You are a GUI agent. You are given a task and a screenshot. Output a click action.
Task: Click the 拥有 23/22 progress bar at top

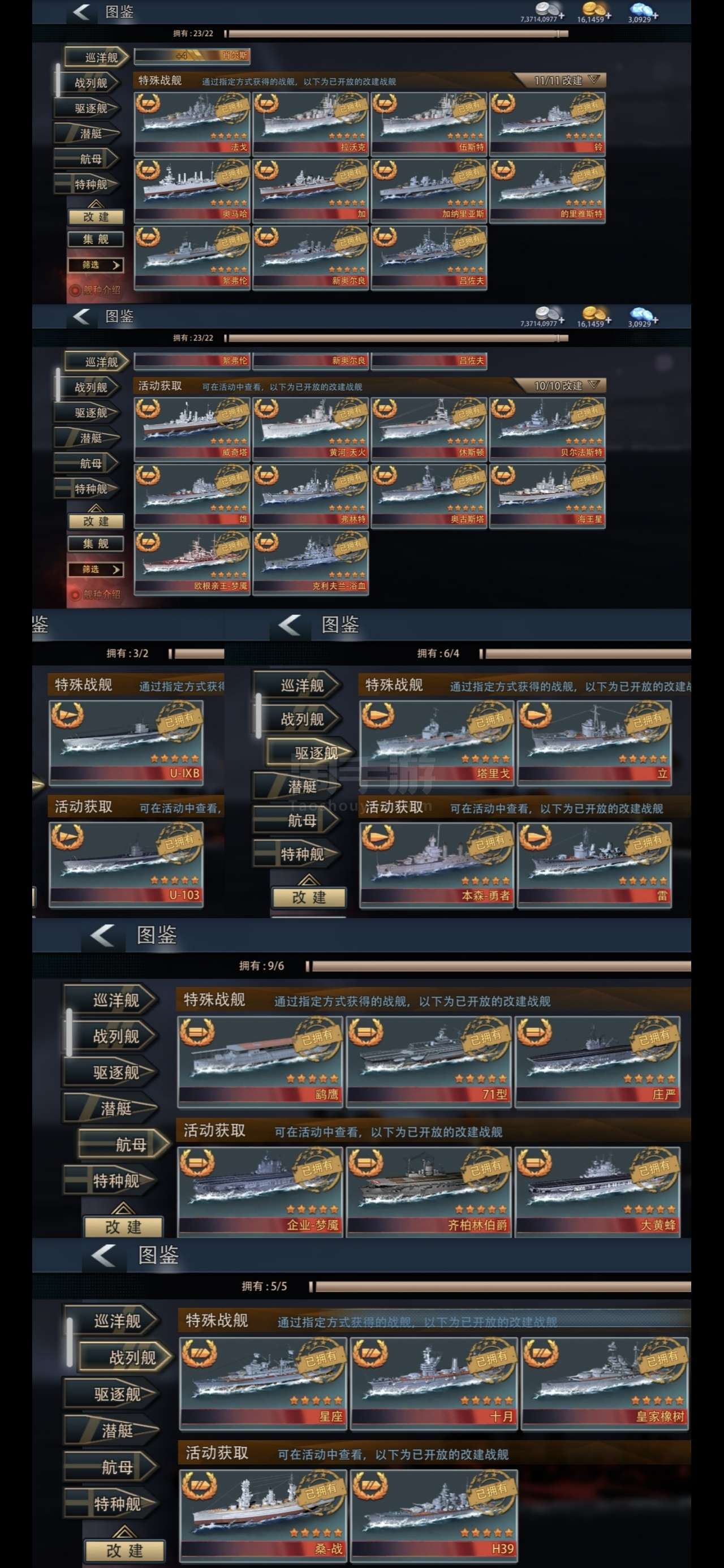397,33
